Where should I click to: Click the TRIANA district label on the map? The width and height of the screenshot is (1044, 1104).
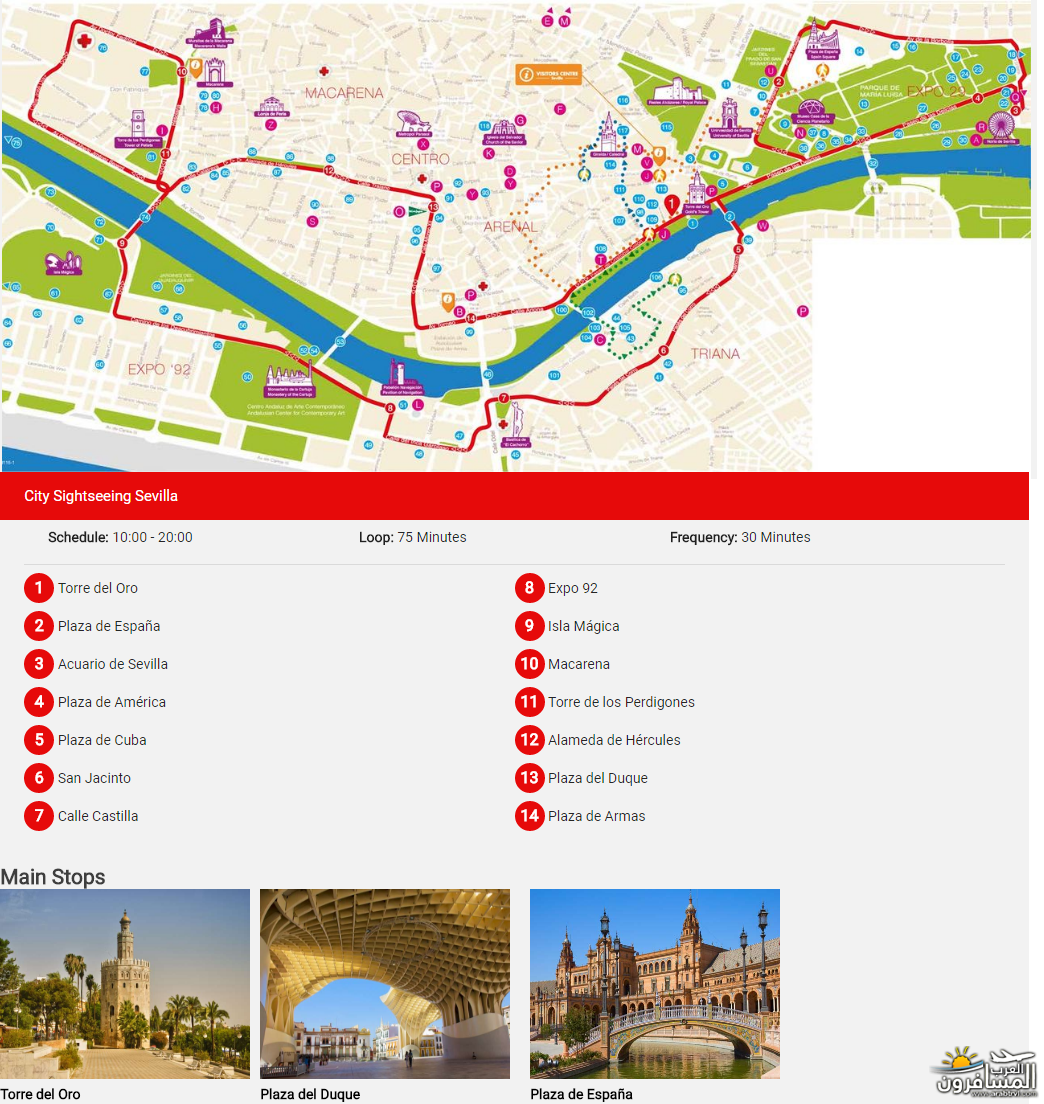pos(715,353)
